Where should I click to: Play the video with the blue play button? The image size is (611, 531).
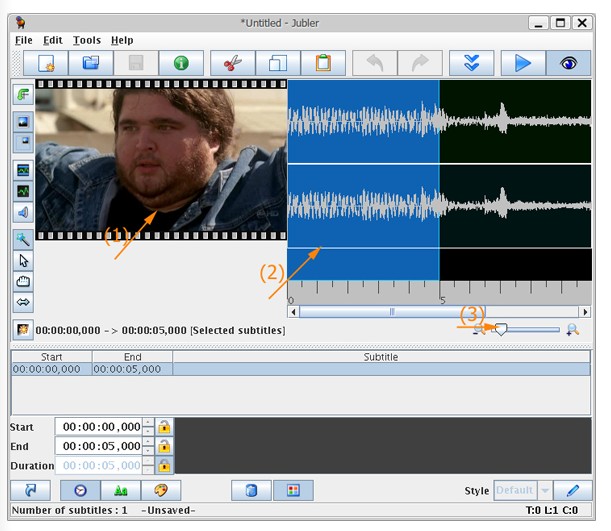pos(522,63)
